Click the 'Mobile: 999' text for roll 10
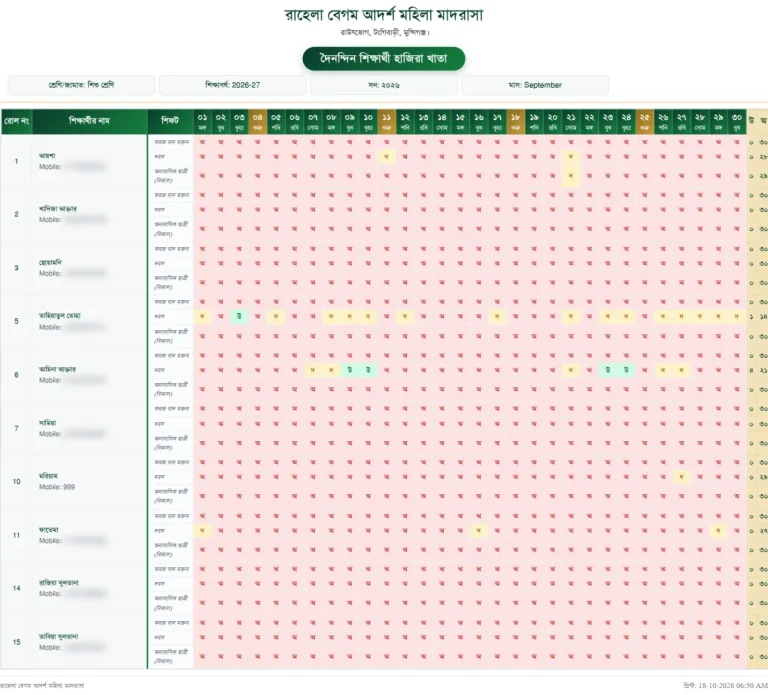 57,487
